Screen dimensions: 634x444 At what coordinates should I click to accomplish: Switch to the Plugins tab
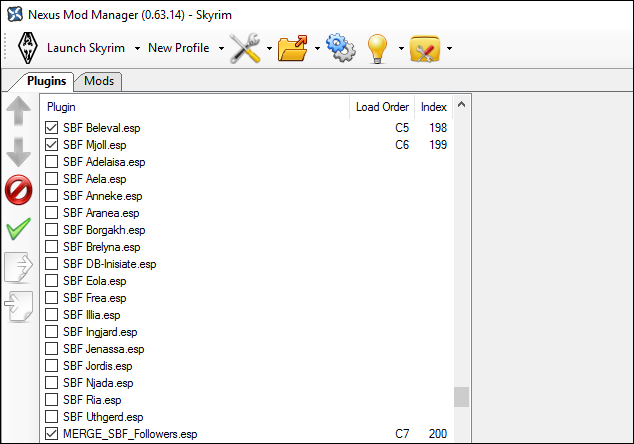(46, 81)
